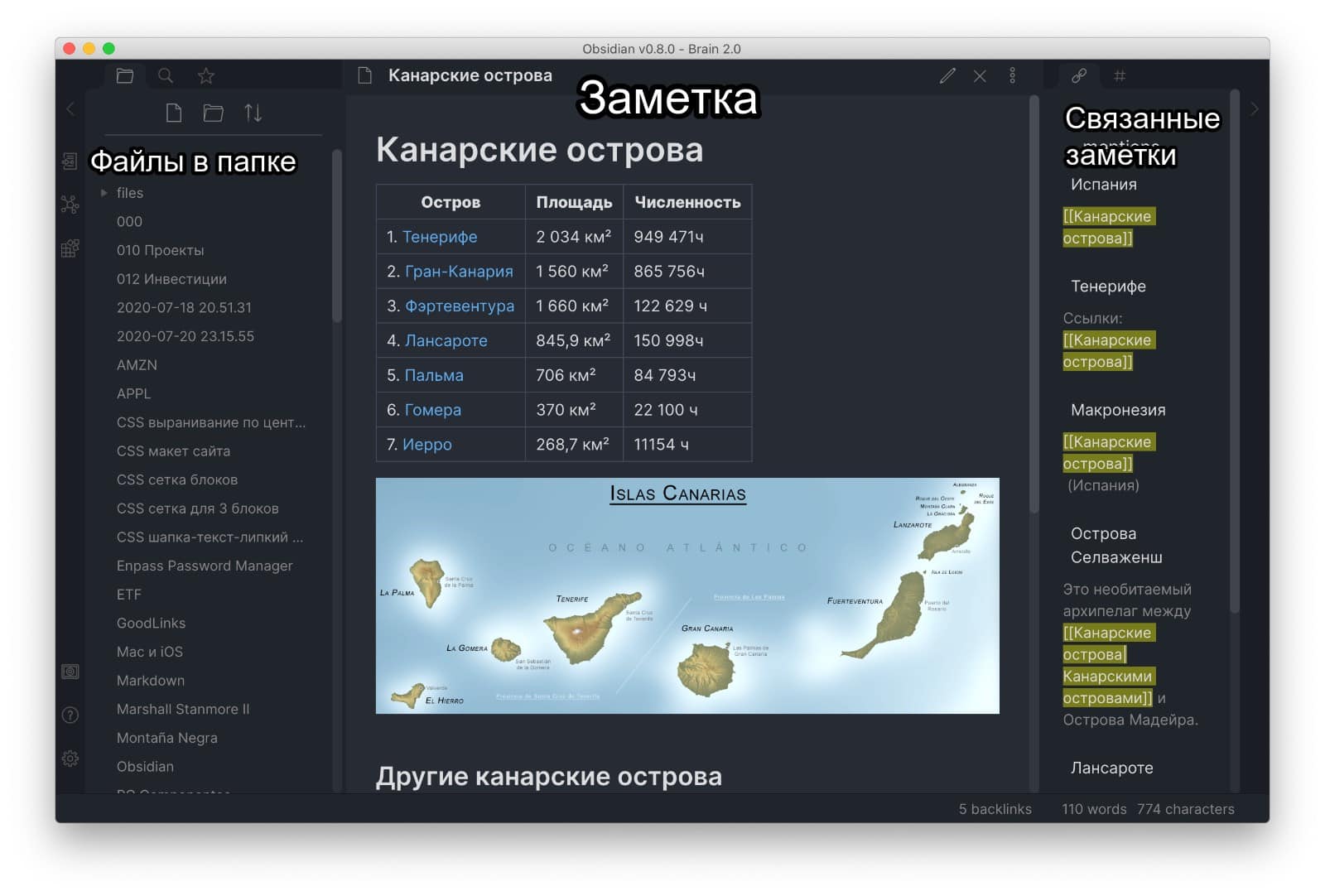Click the file list vertical scrollbar
Viewport: 1325px width, 896px height.
click(336, 236)
